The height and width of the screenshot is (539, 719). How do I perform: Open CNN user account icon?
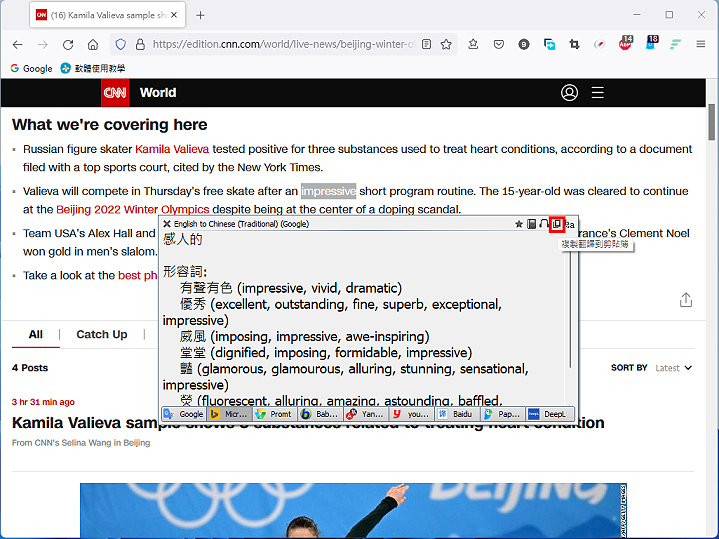point(570,93)
